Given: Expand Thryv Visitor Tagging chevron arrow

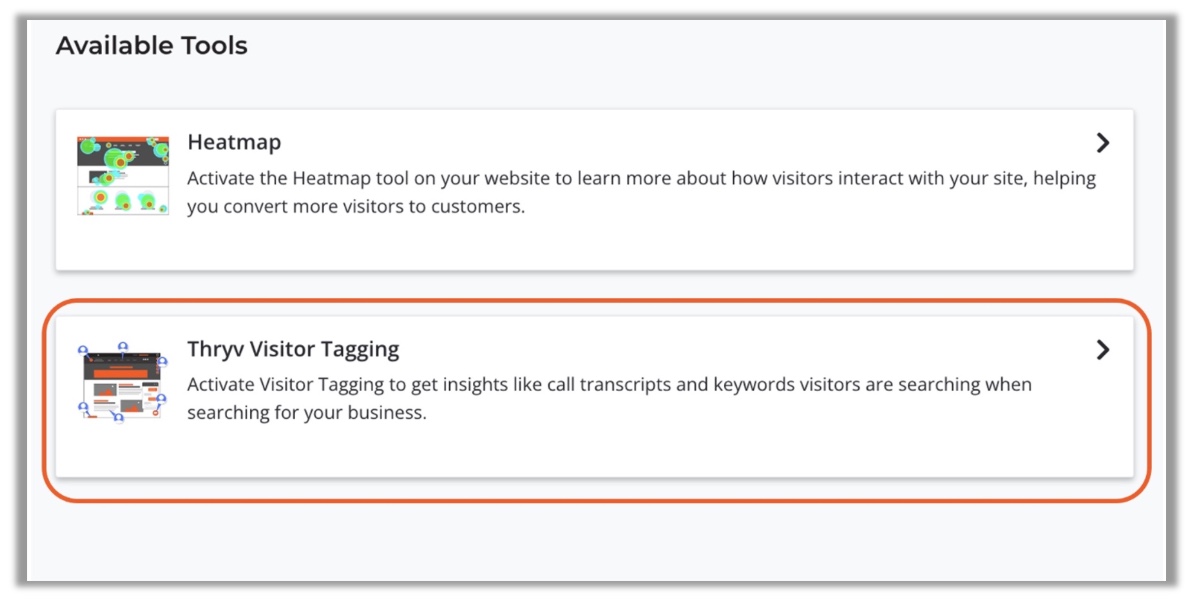Looking at the screenshot, I should 1102,350.
